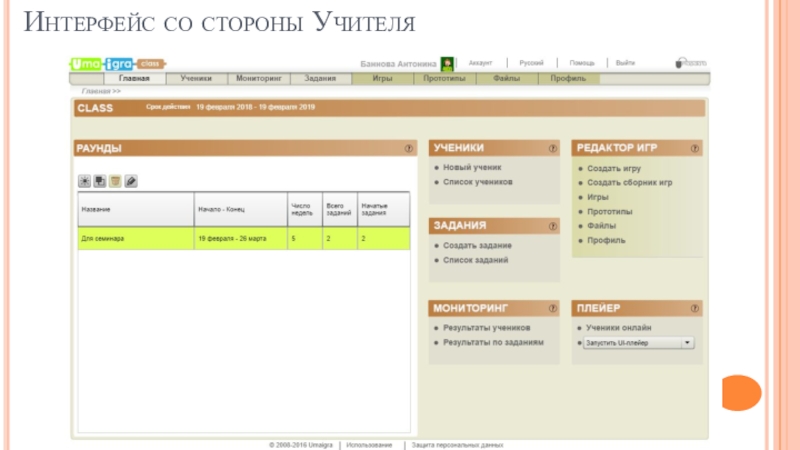800x450 pixels.
Task: Click help icon in Мониторинг panel
Action: coord(552,308)
